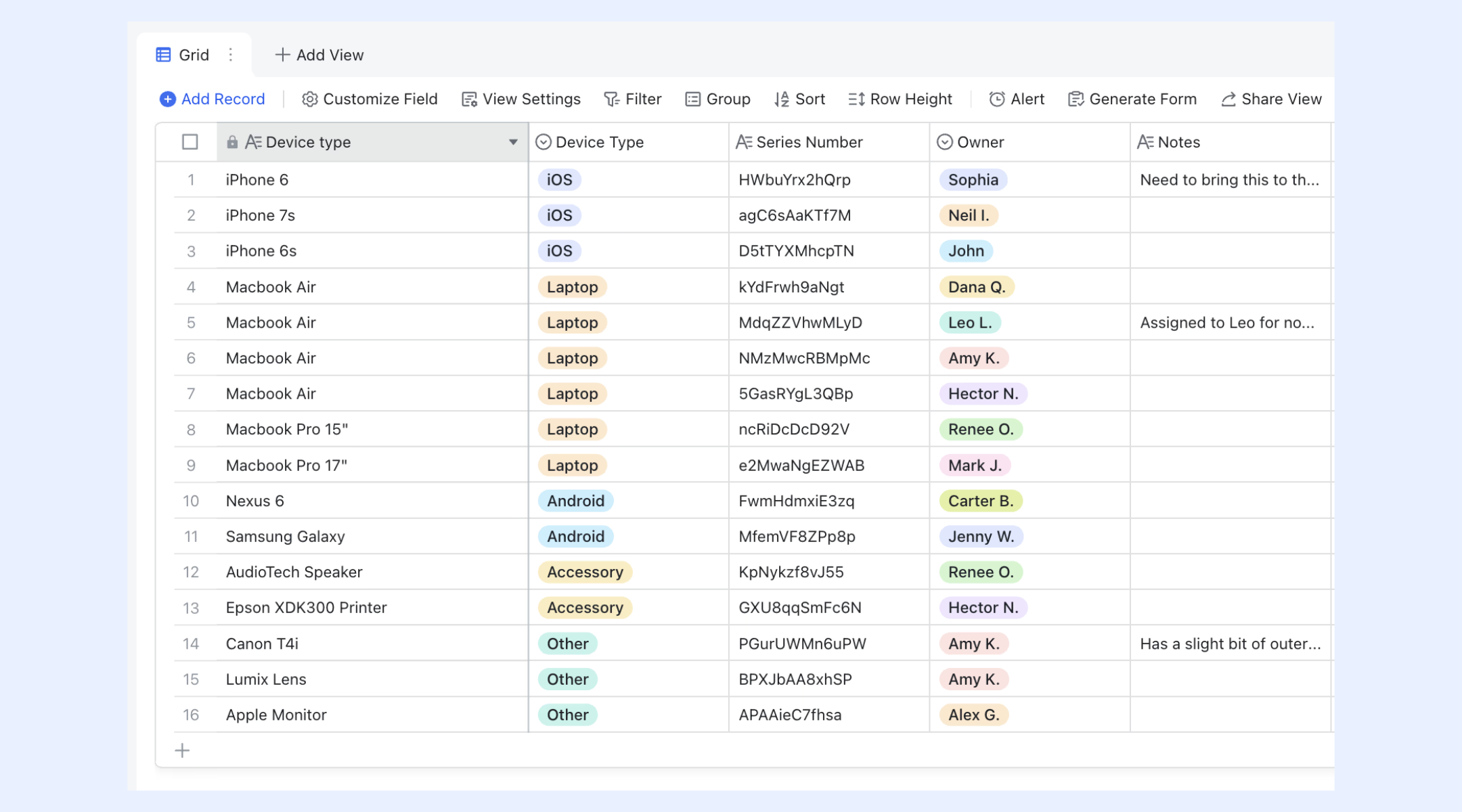Select the Notes column header
1462x812 pixels.
[1231, 142]
